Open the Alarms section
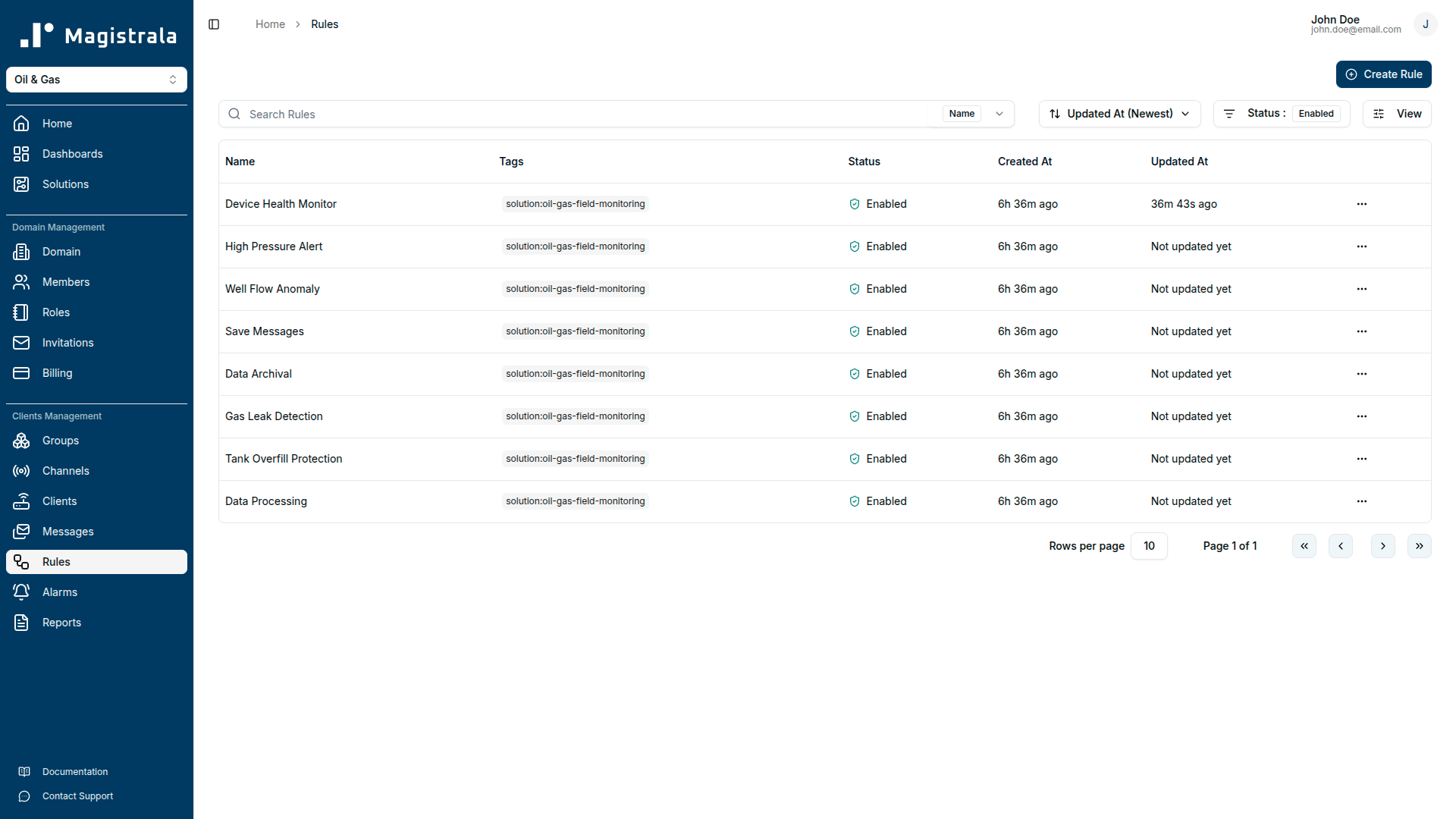The height and width of the screenshot is (819, 1456). (x=60, y=591)
